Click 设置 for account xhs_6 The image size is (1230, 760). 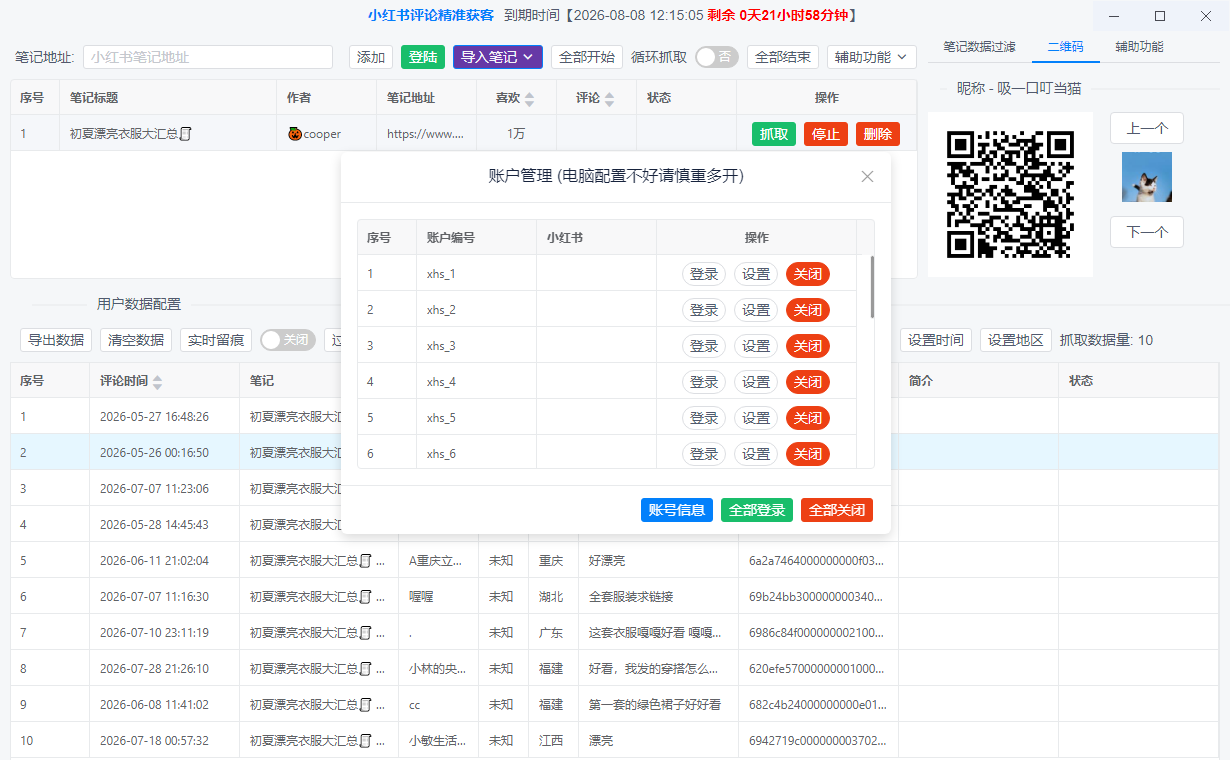756,454
